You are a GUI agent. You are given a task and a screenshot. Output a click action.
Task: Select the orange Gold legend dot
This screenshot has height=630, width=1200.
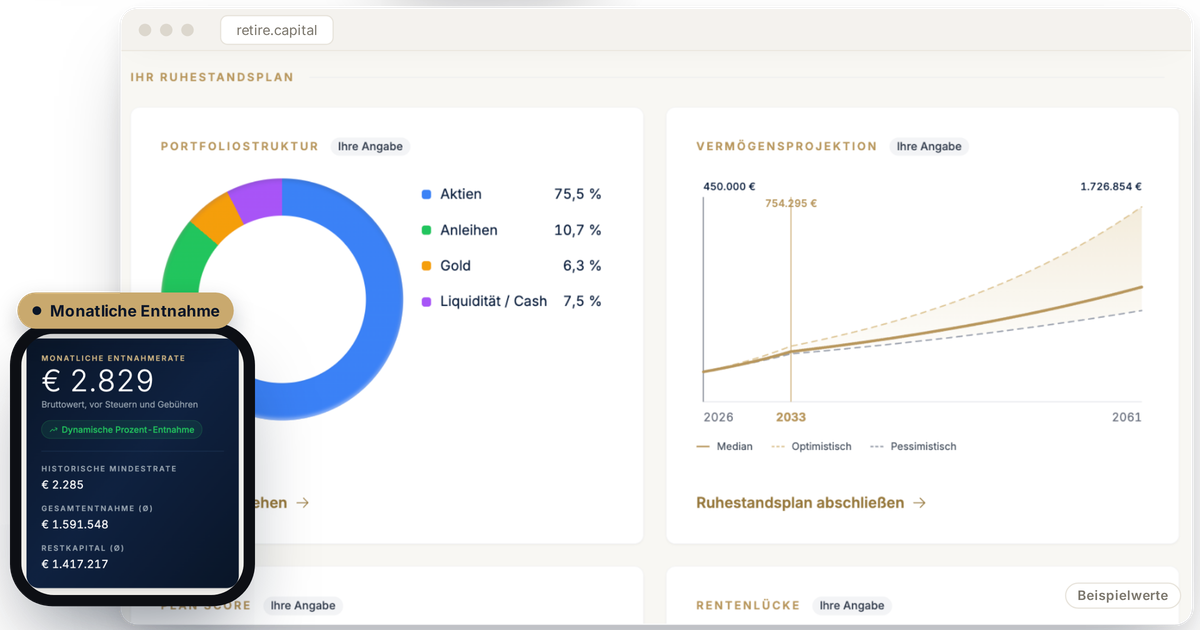pyautogui.click(x=427, y=266)
